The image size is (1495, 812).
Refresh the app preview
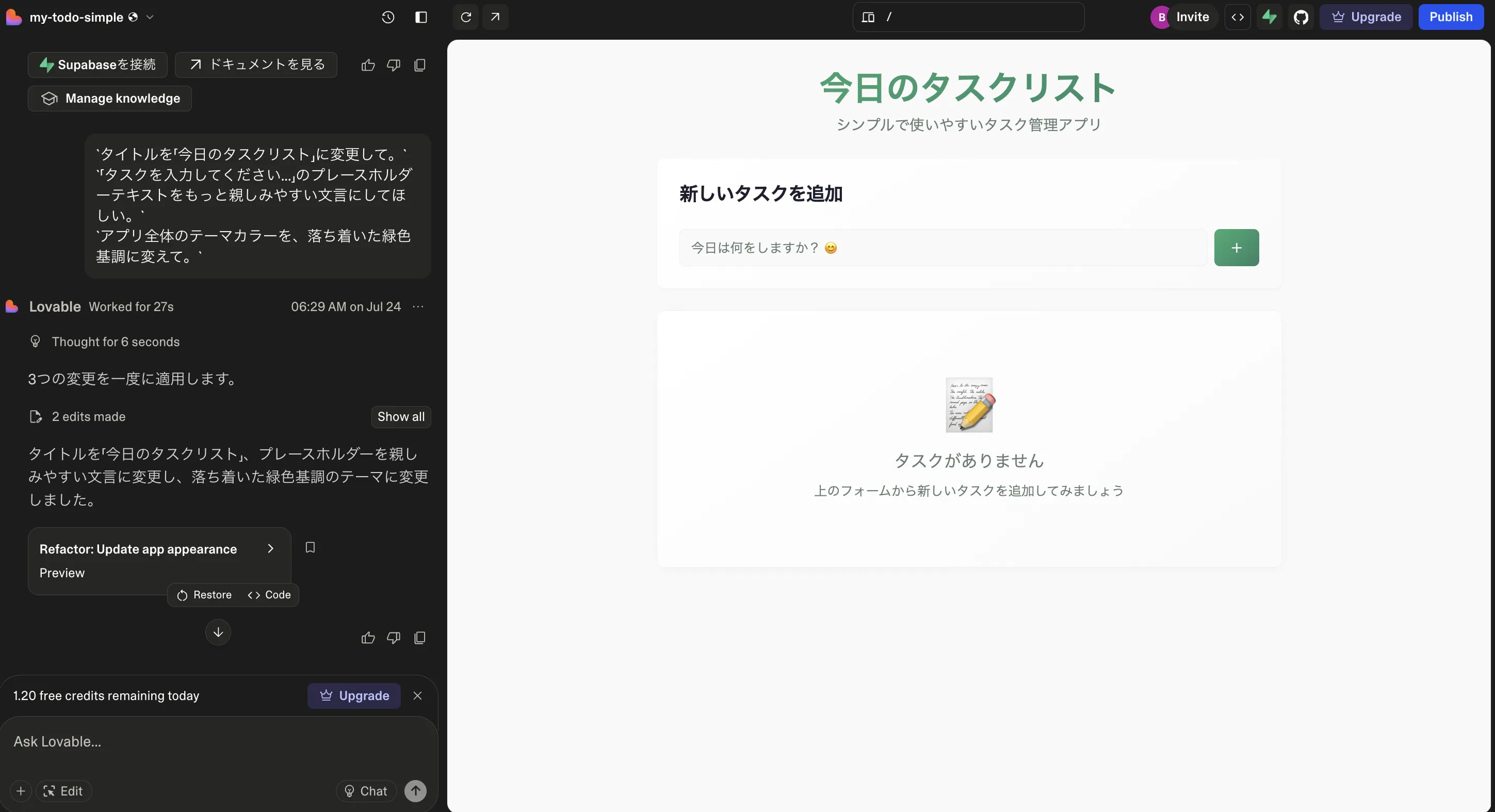tap(464, 17)
